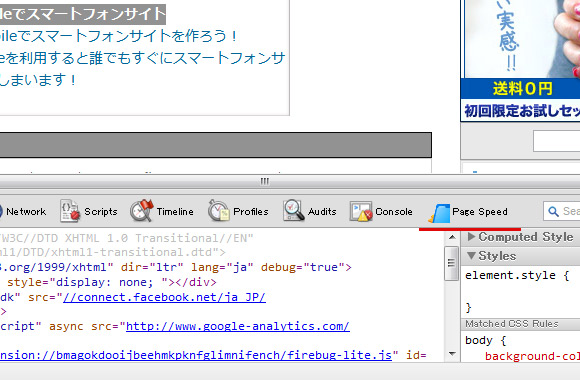This screenshot has width=580, height=380.
Task: Select the Scripts panel bug icon
Action: point(70,211)
